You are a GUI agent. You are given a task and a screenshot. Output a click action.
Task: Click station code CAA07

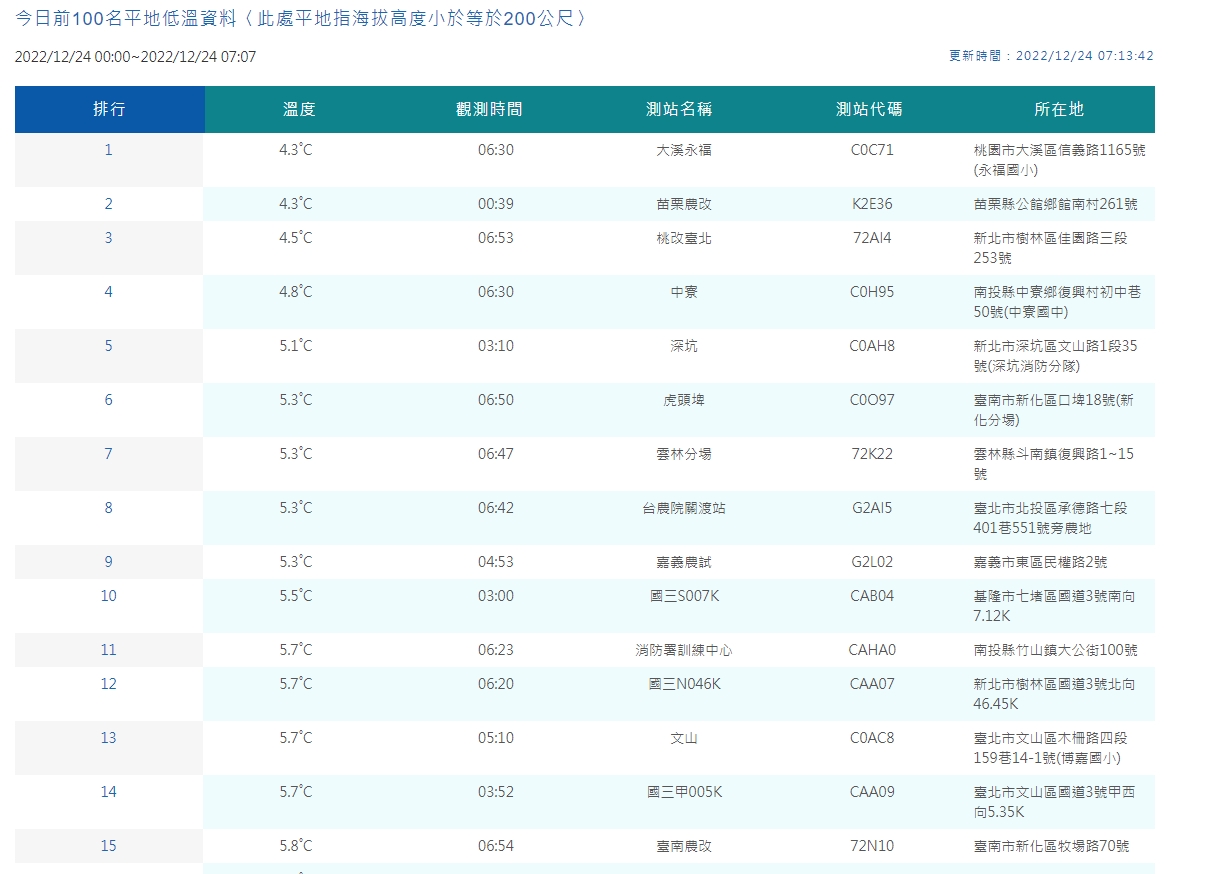[872, 684]
